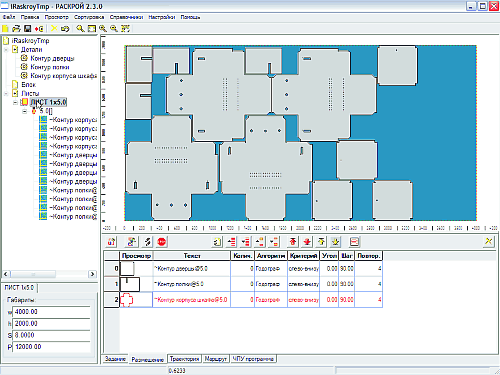Click the height field showing 2000.00
500x375 pixels.
[x=52, y=323]
